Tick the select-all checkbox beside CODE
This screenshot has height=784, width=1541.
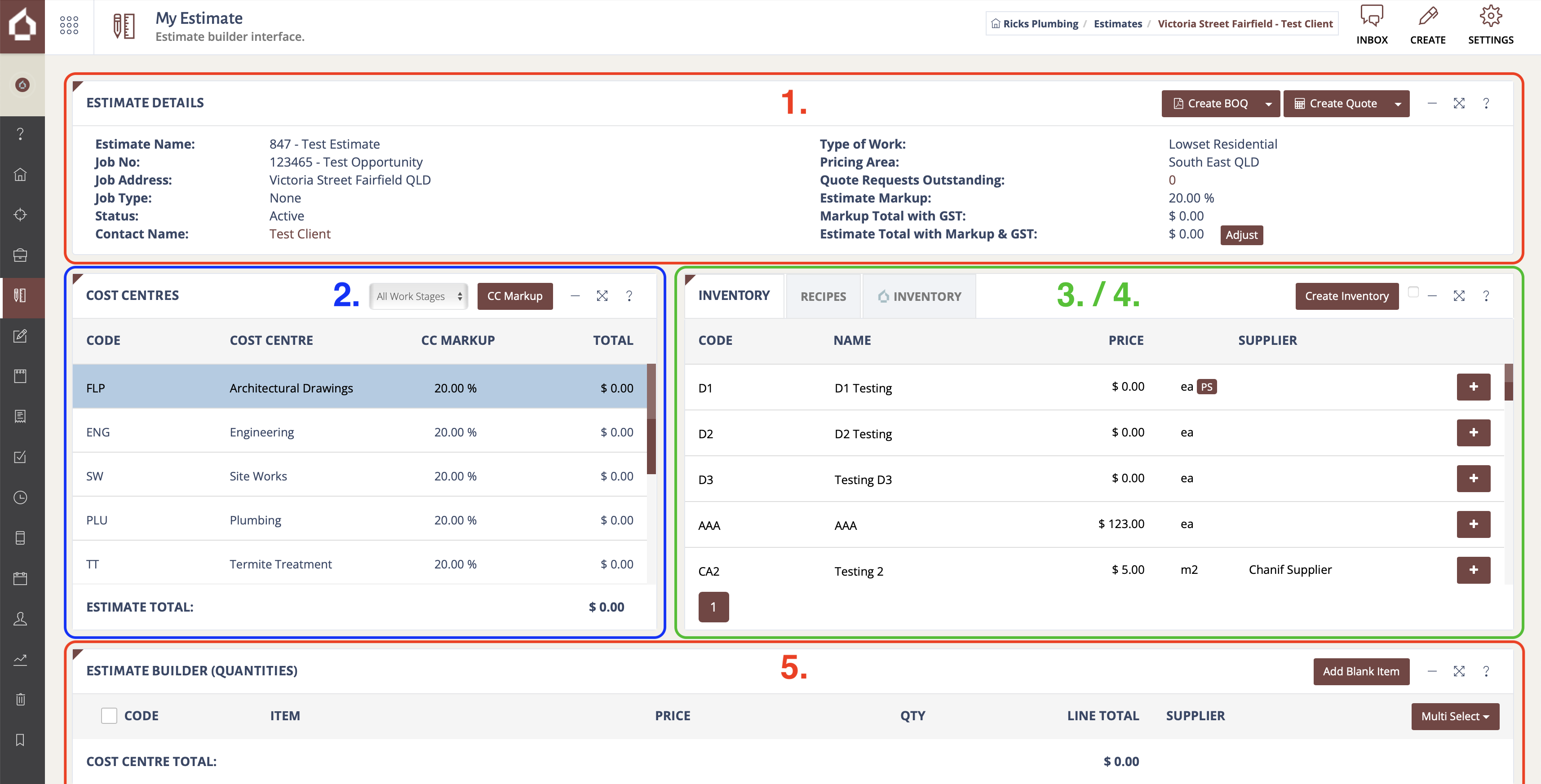(109, 716)
